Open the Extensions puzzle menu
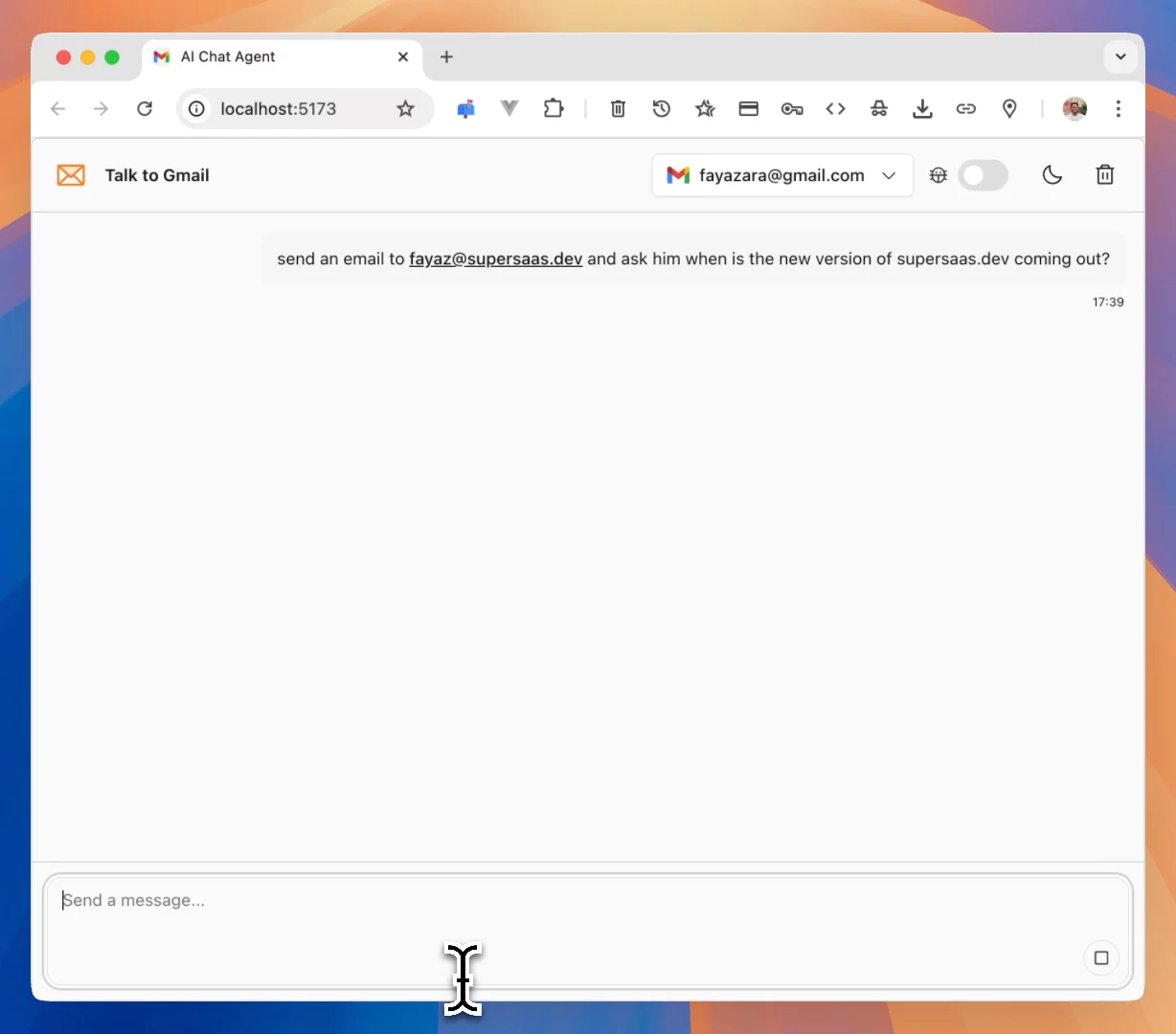 pyautogui.click(x=554, y=109)
